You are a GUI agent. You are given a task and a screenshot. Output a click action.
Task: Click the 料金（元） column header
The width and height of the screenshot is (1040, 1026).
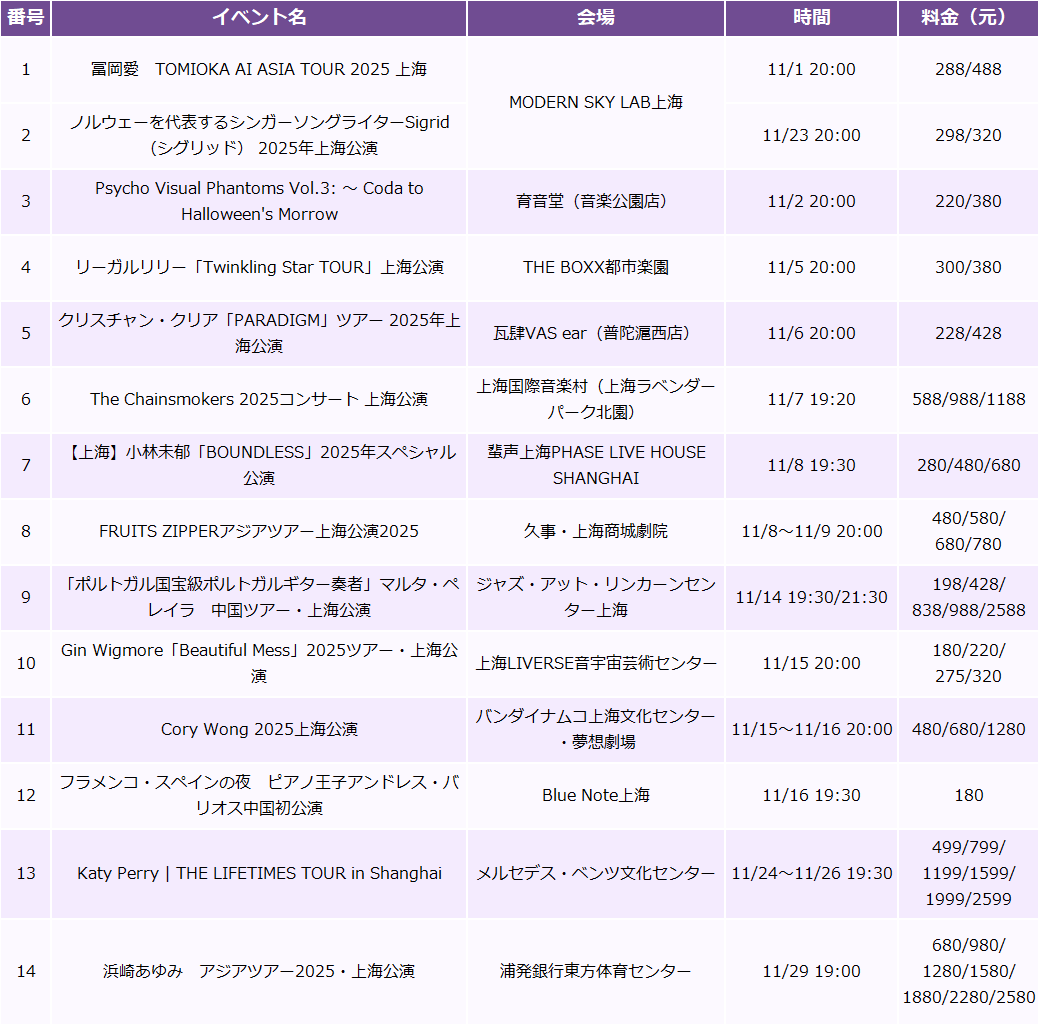pos(968,18)
